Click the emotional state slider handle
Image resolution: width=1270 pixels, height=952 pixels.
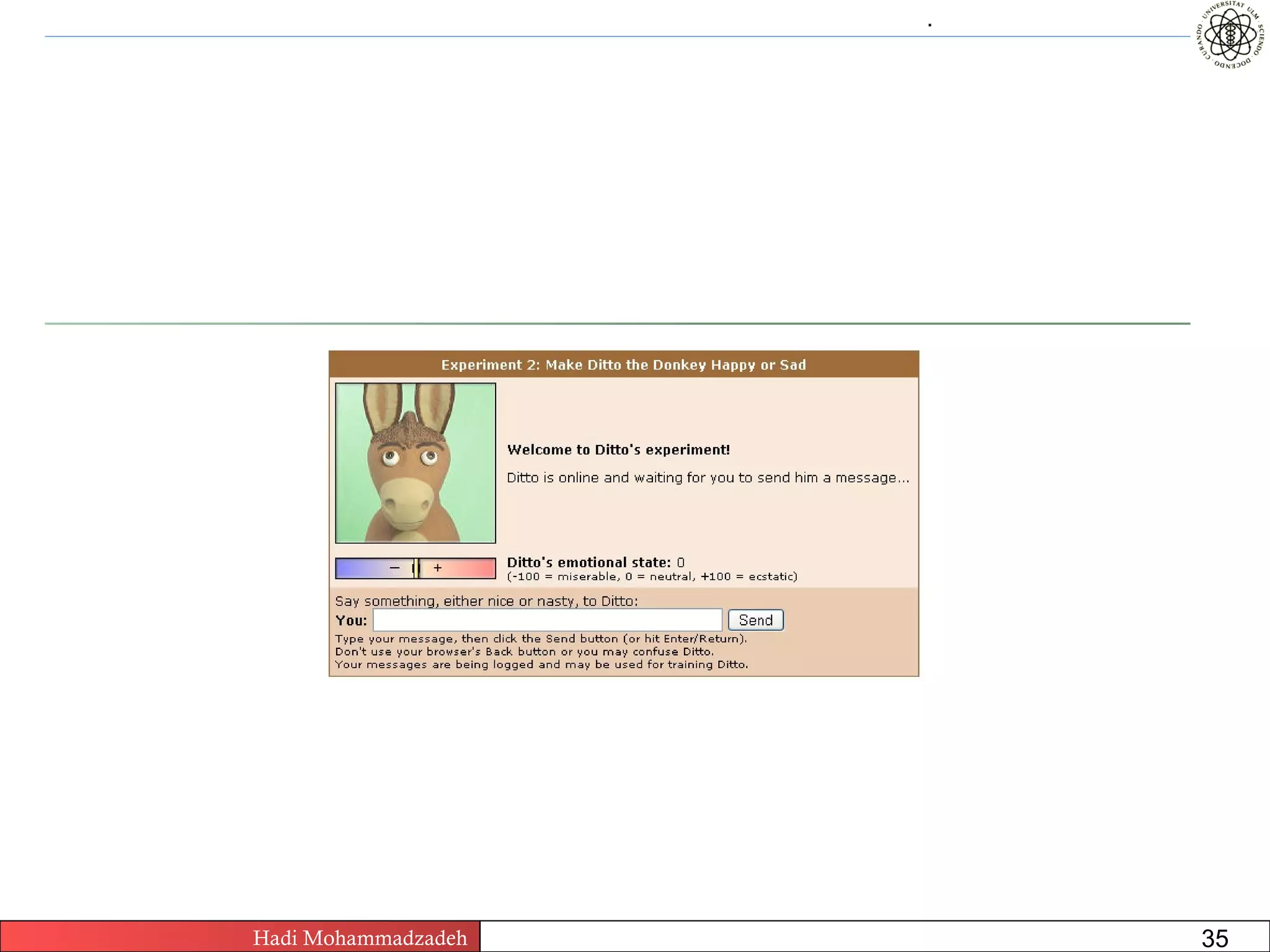tap(415, 568)
